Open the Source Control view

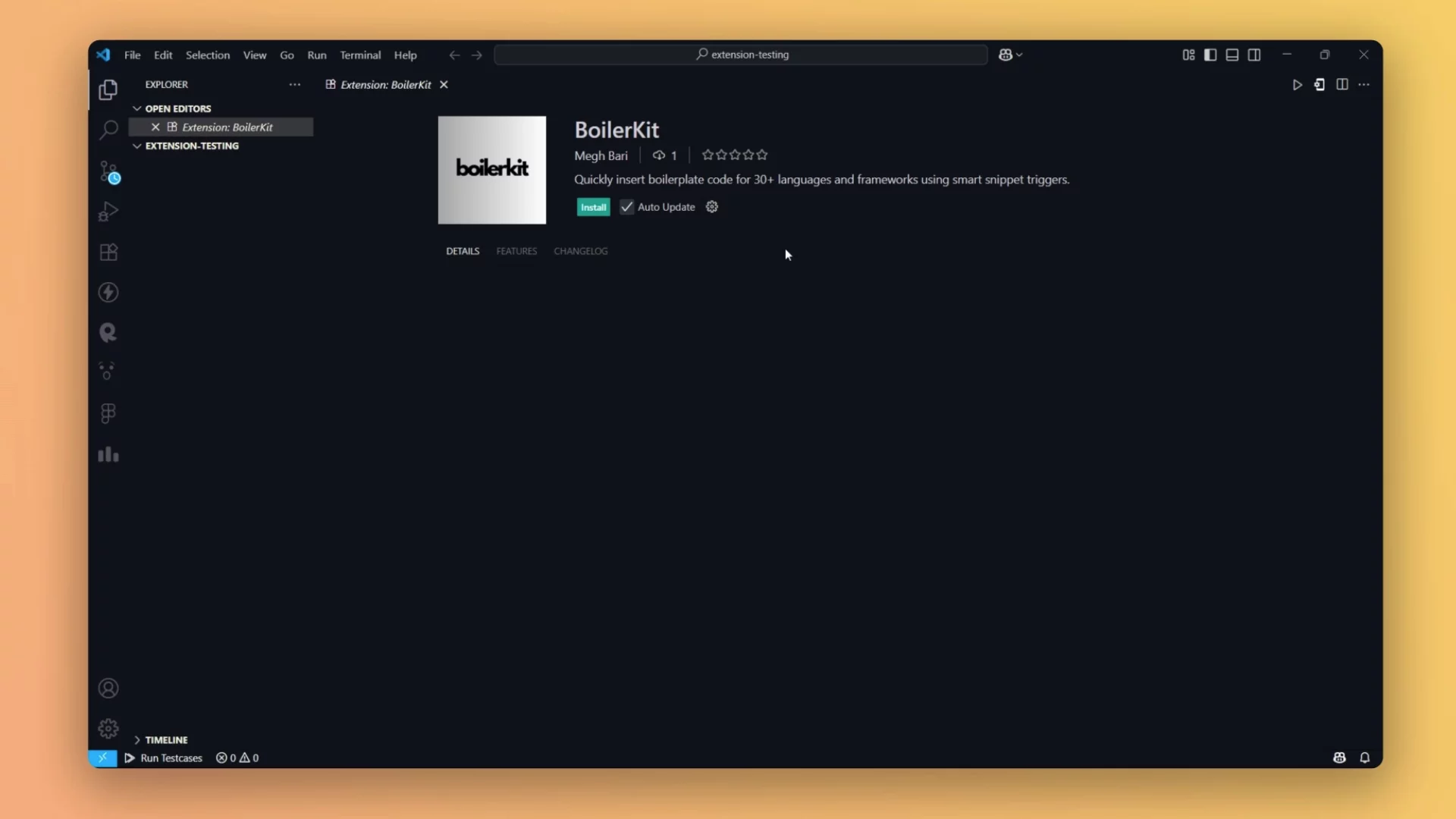[108, 172]
